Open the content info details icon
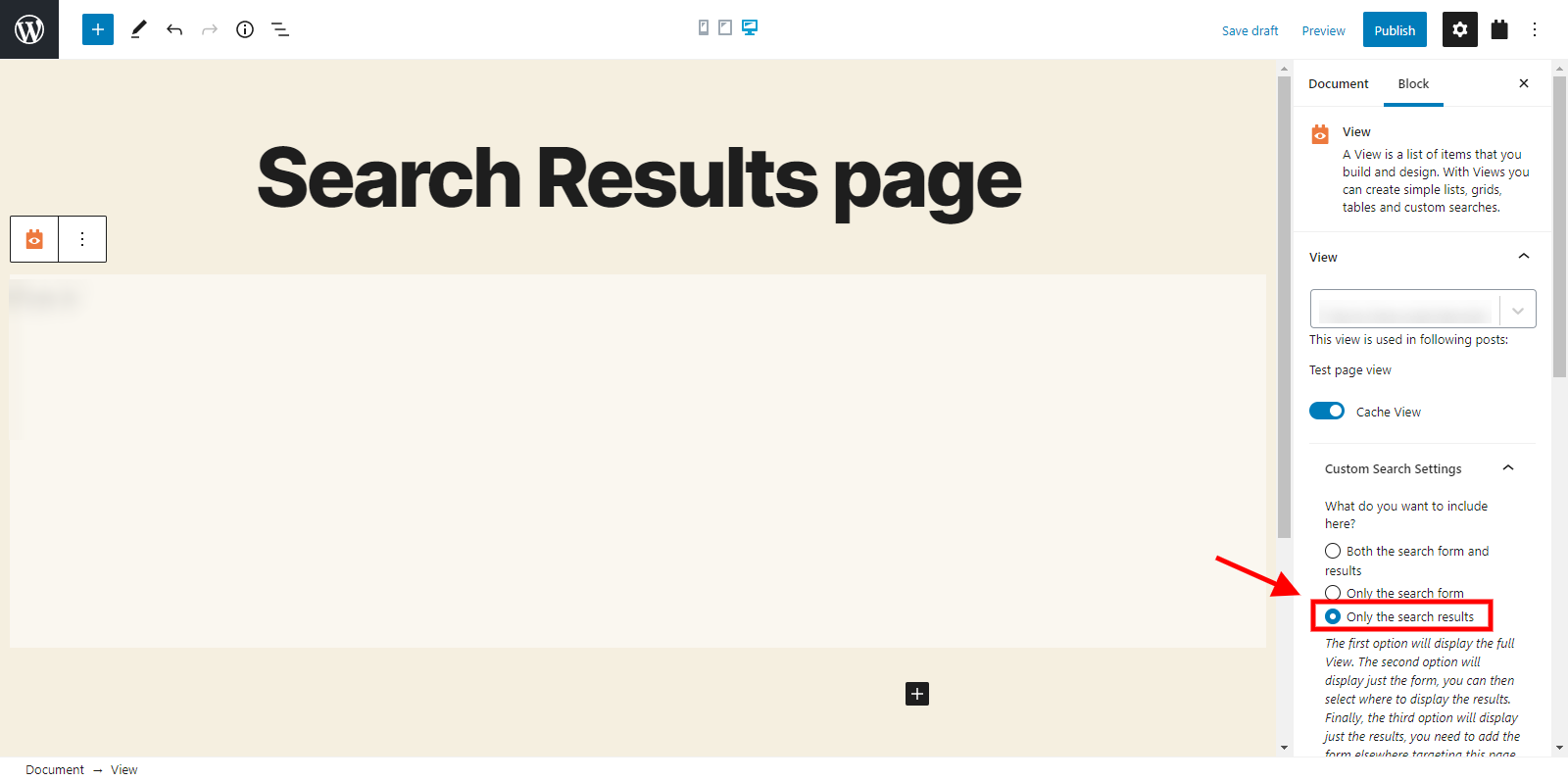 [x=245, y=29]
